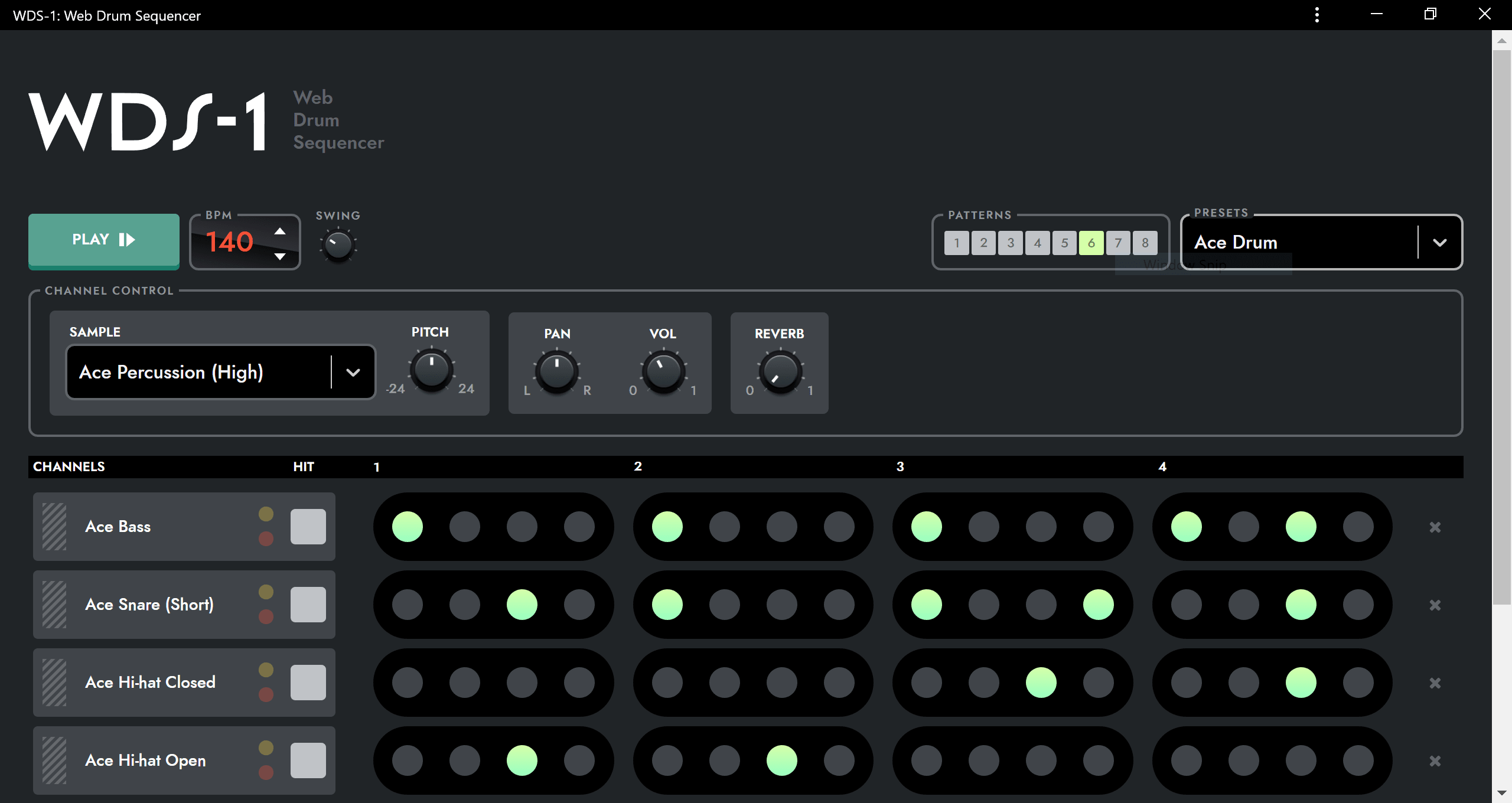This screenshot has width=1512, height=803.
Task: Select pattern 1
Action: [x=957, y=243]
